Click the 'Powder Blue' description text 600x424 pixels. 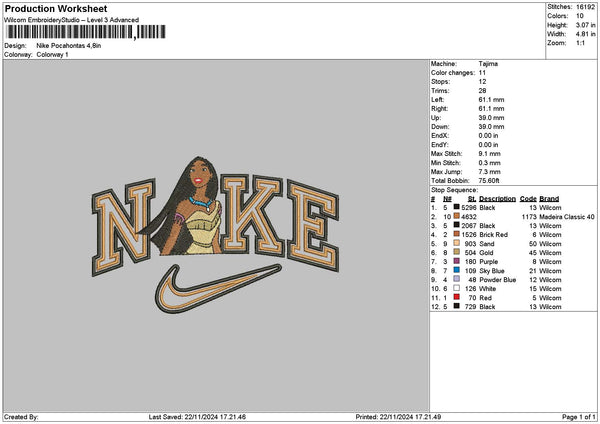point(497,280)
